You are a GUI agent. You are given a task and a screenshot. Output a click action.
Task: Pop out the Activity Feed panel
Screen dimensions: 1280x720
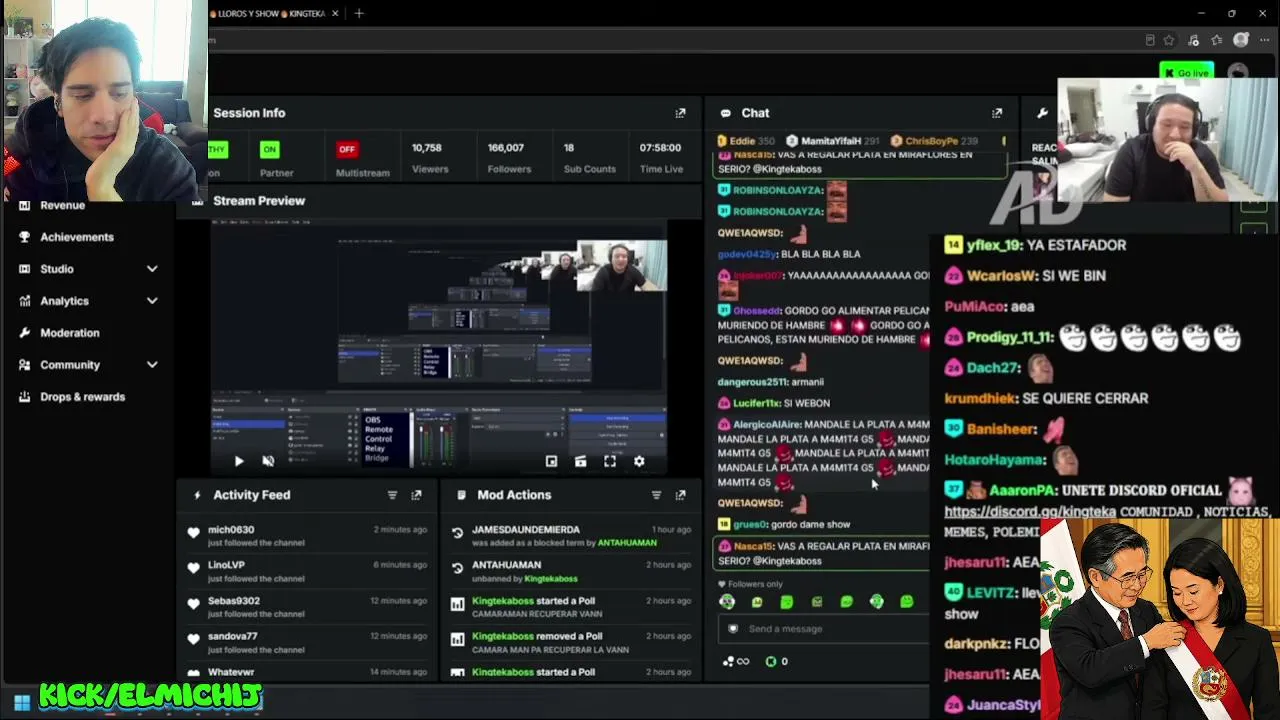pos(416,495)
